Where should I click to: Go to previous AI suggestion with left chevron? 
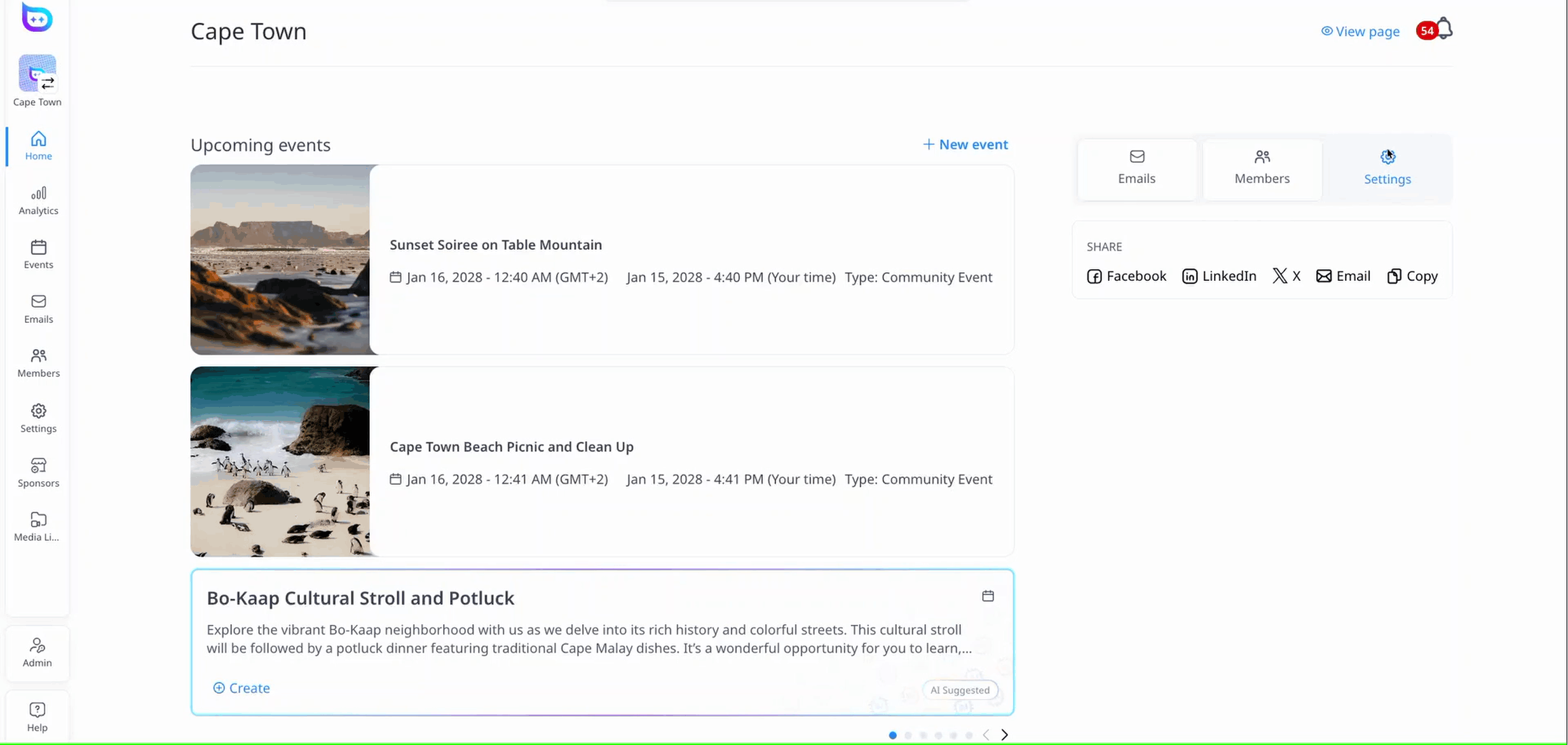point(986,735)
